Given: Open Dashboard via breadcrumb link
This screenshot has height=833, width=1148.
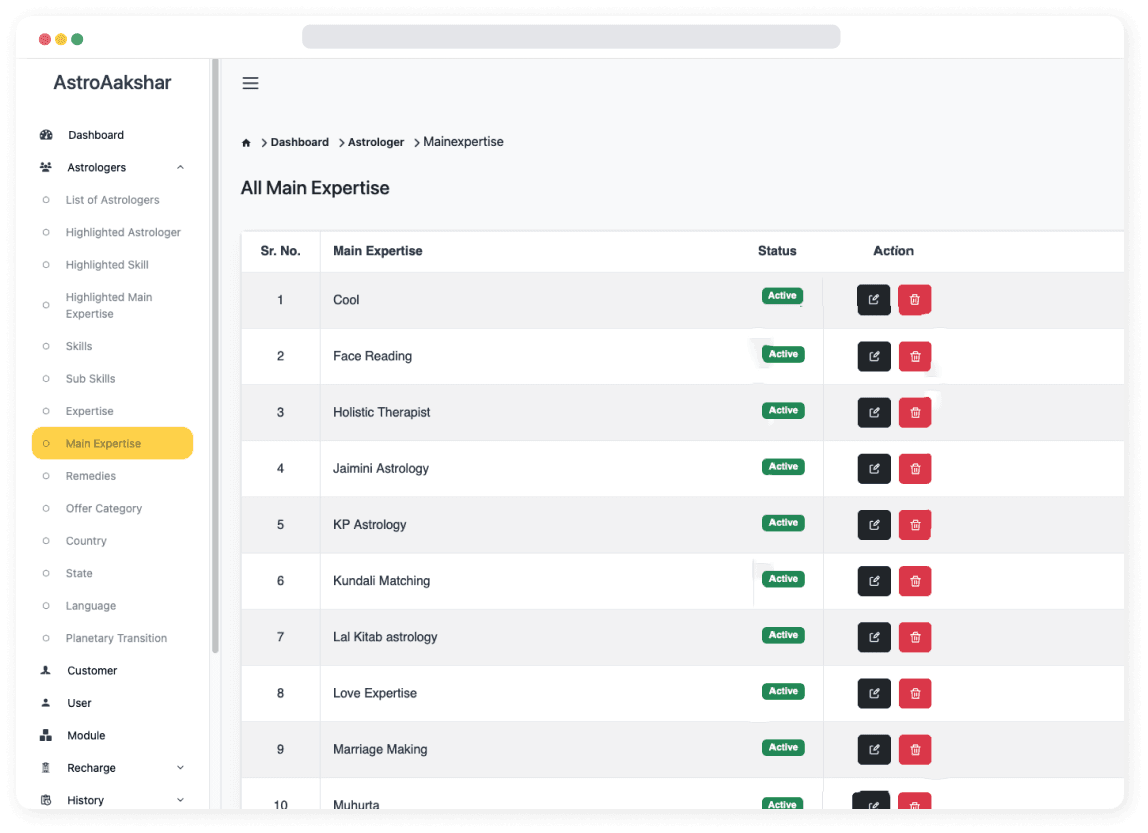Looking at the screenshot, I should 299,142.
